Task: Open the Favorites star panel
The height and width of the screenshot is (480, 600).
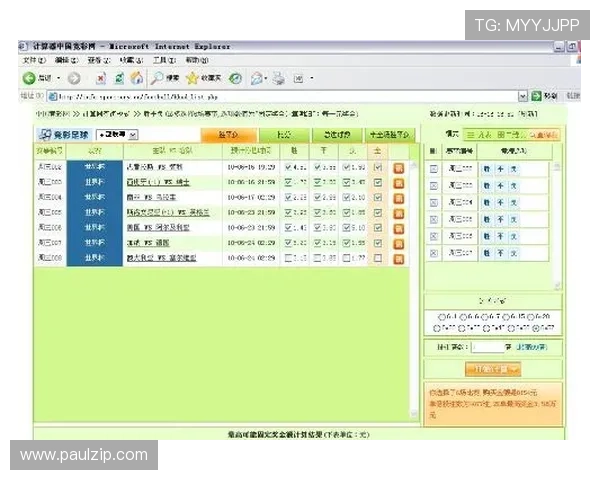Action: pos(192,78)
